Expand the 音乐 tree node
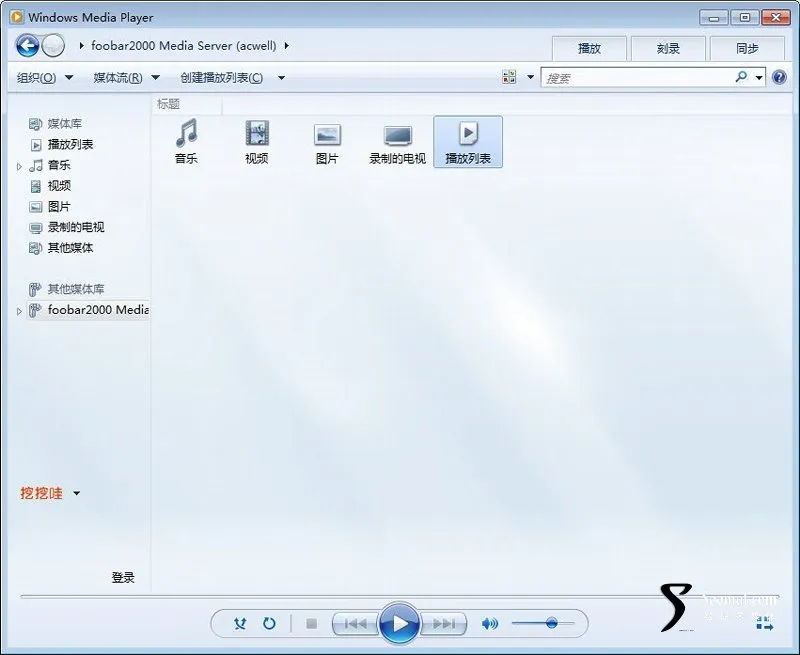This screenshot has width=800, height=655. (19, 166)
